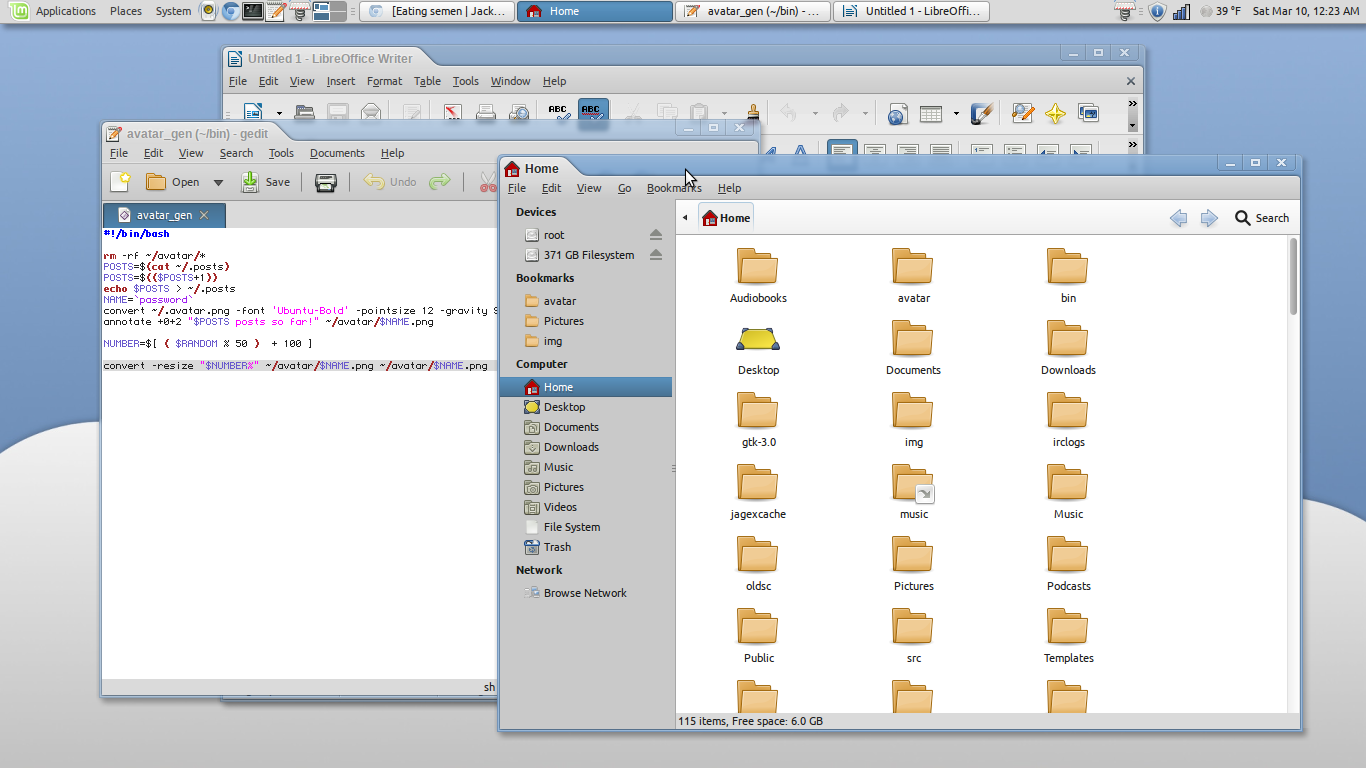Eject the root device
Viewport: 1366px width, 768px height.
pos(656,235)
